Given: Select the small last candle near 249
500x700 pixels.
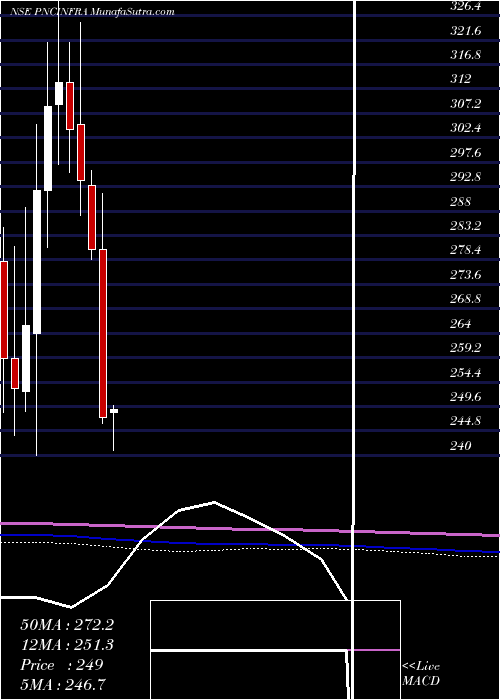Looking at the screenshot, I should 114,411.
